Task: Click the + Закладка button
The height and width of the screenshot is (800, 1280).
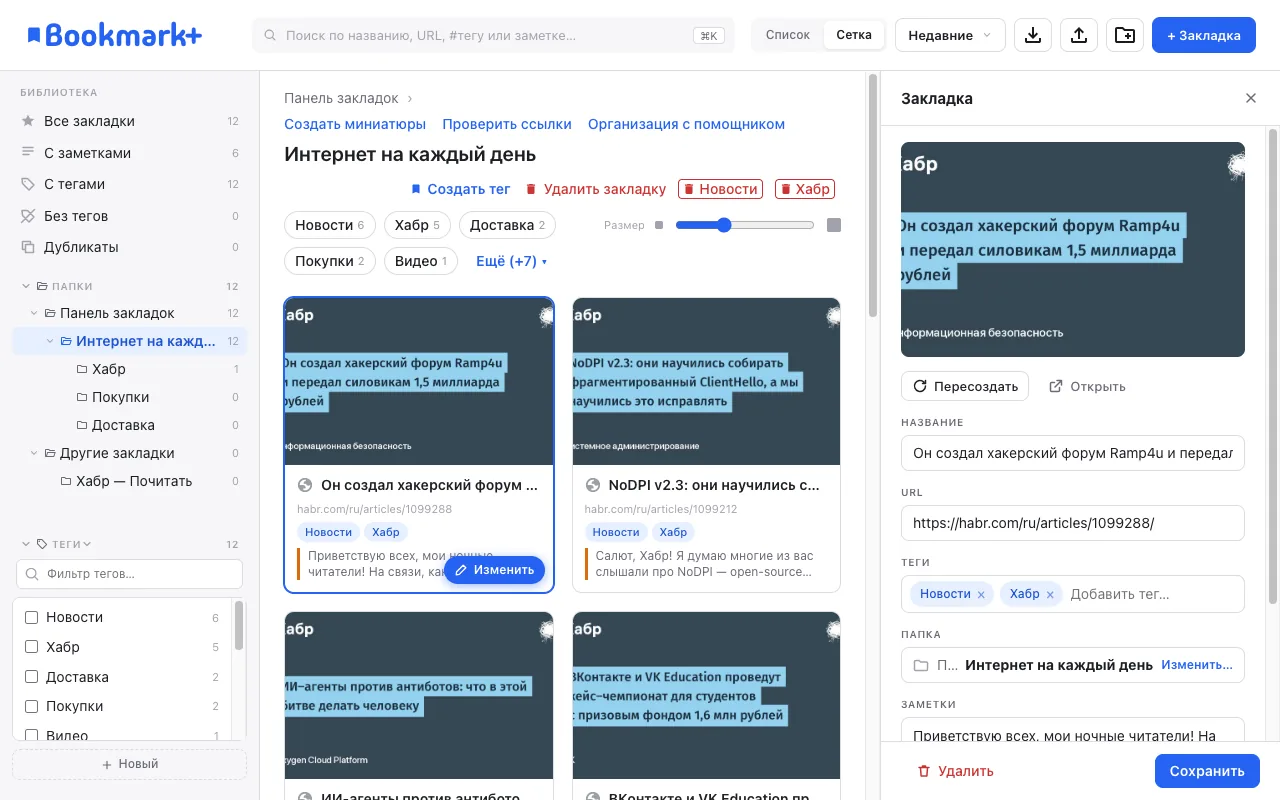Action: (x=1203, y=35)
